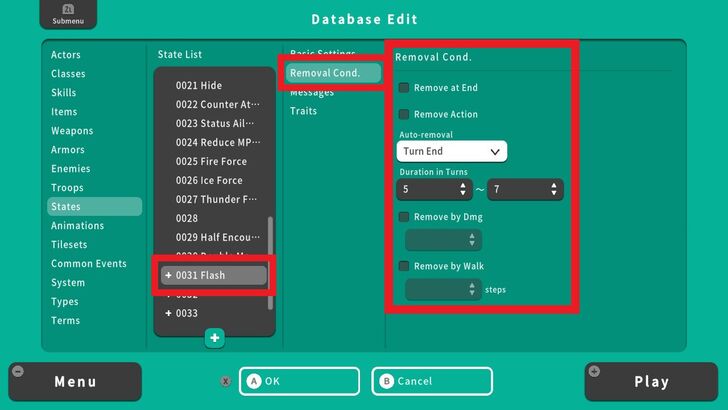
Task: Open the Auto-removal Turn End dropdown
Action: tap(451, 151)
